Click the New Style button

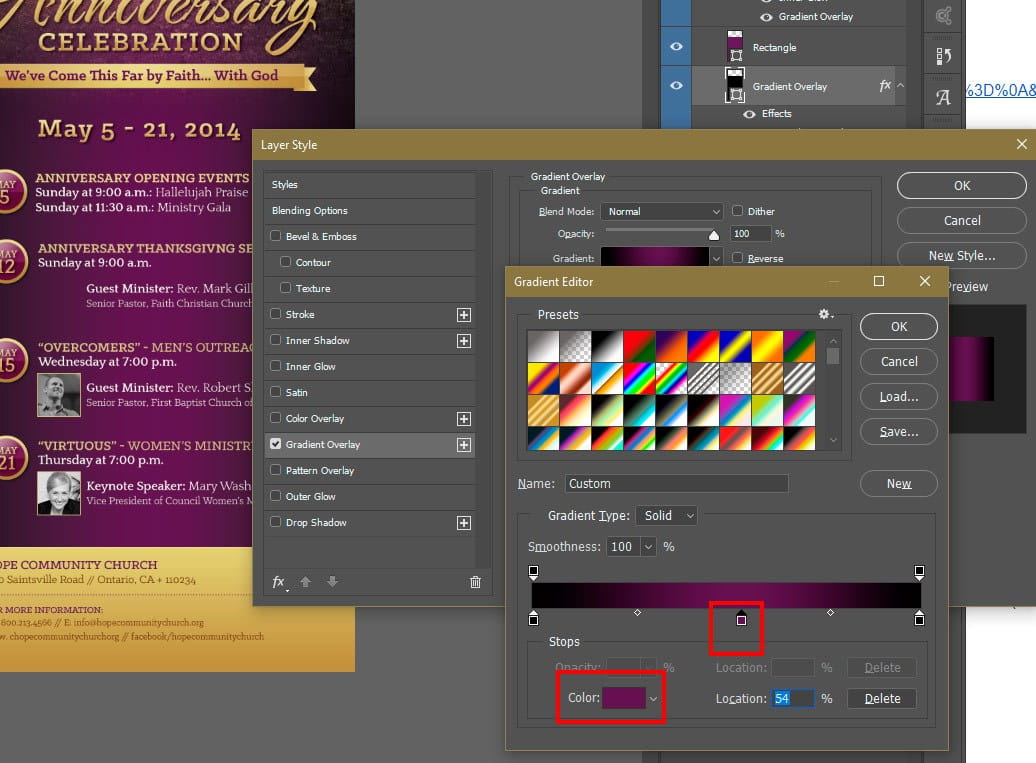(x=961, y=255)
